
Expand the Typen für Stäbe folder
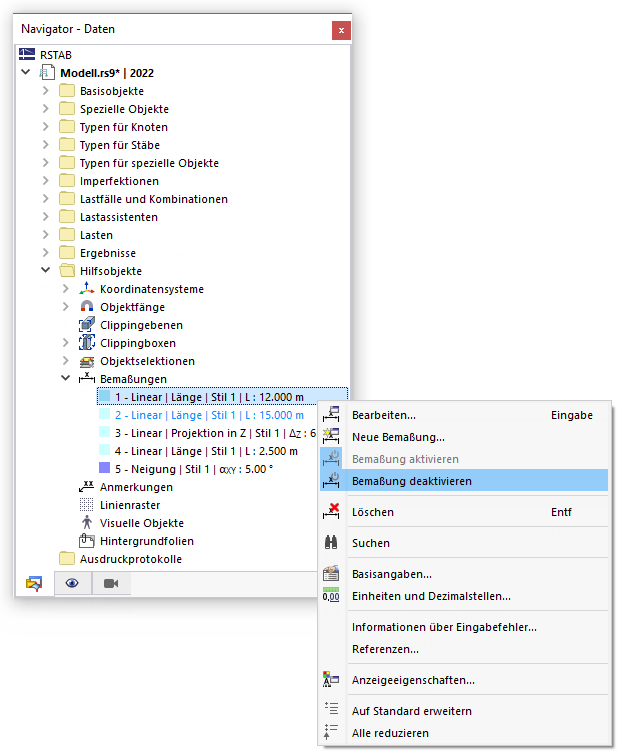(x=46, y=145)
